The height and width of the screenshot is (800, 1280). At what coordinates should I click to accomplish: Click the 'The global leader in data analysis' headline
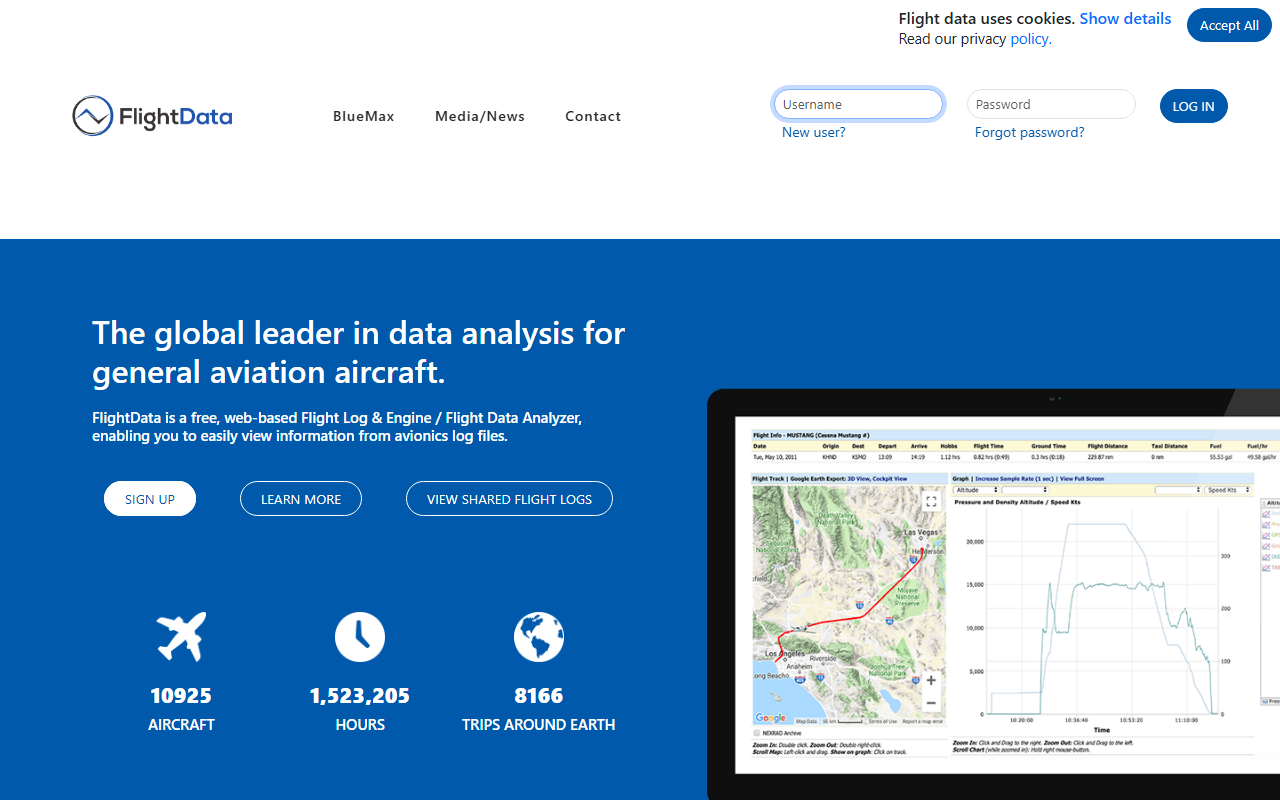pos(359,352)
